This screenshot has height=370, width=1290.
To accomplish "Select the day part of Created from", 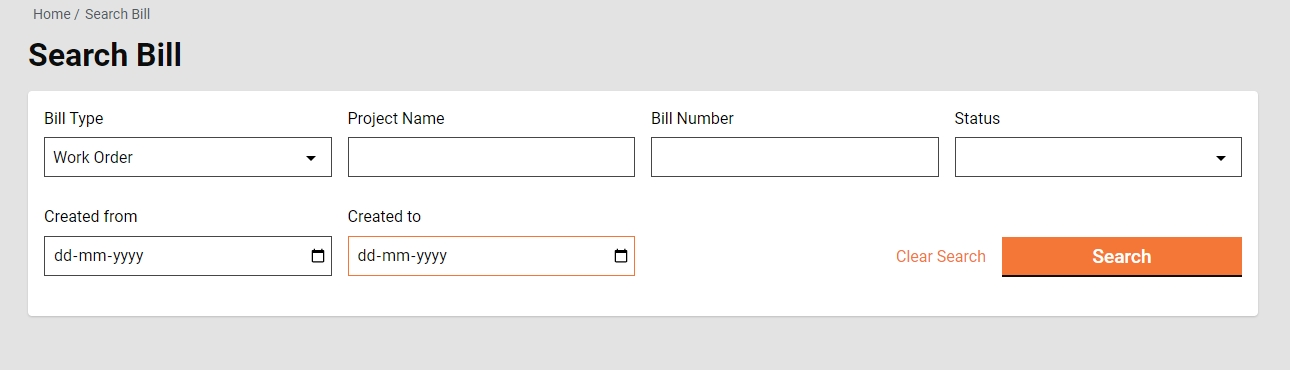I will (62, 256).
